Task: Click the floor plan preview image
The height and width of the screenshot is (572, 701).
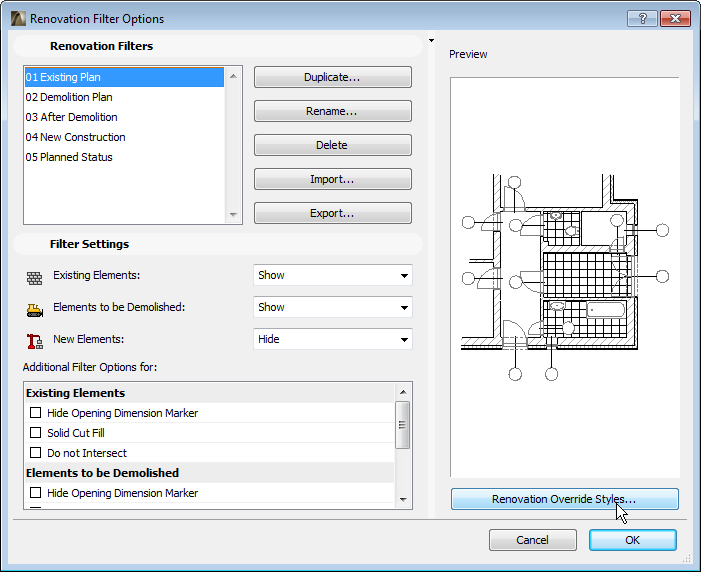Action: click(x=564, y=276)
